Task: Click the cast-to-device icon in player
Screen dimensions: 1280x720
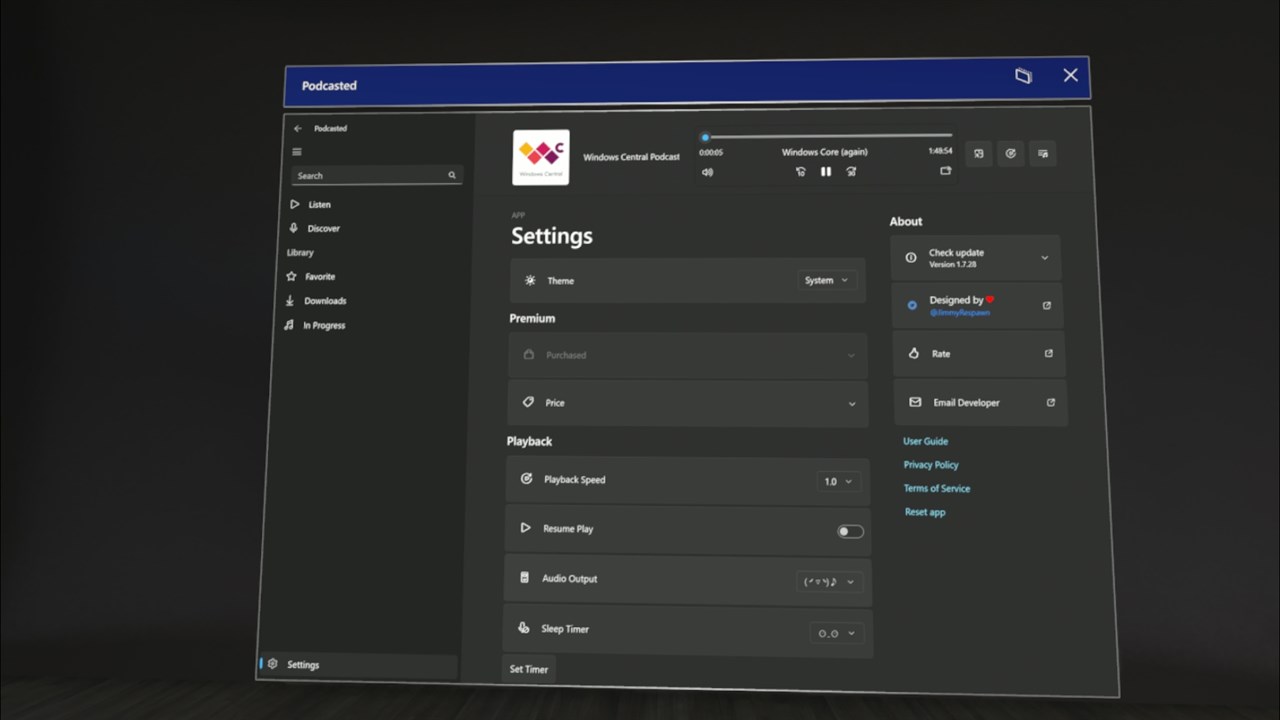Action: [945, 171]
